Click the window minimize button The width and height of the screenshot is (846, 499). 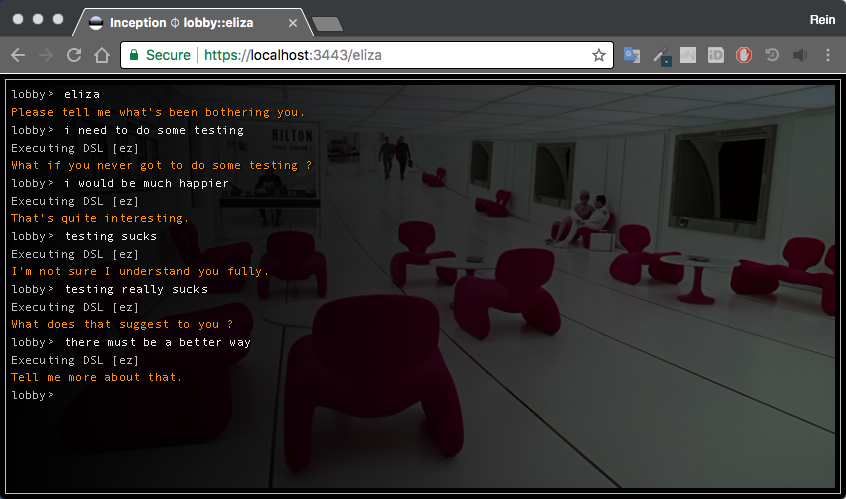(x=38, y=19)
